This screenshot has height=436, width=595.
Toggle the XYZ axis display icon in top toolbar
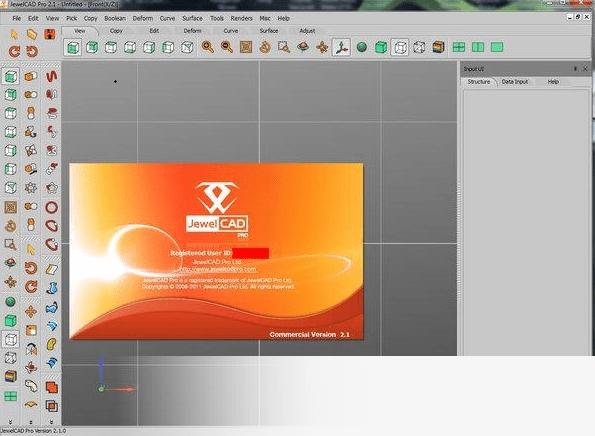tap(341, 47)
